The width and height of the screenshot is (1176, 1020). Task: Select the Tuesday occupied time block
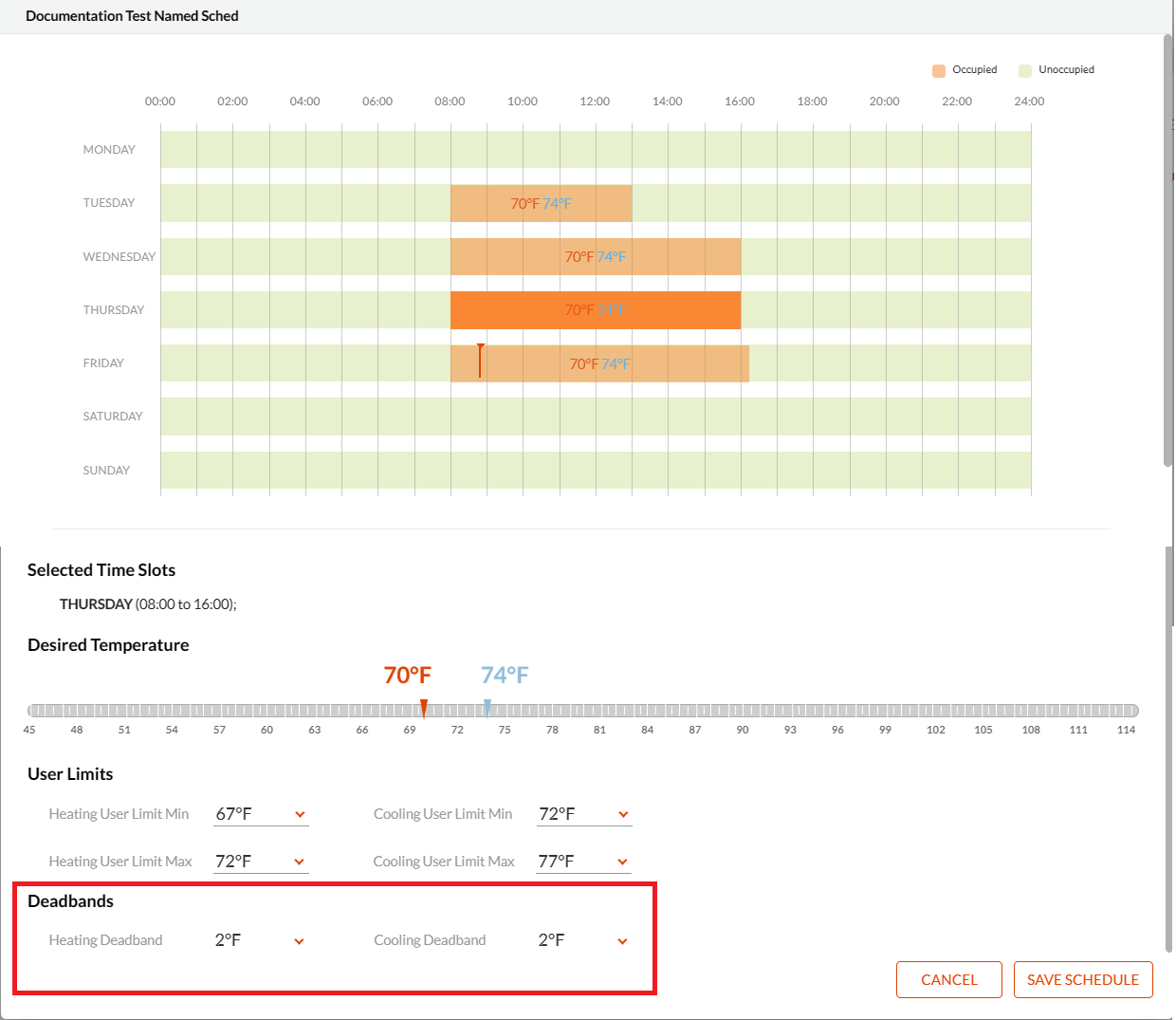click(541, 202)
